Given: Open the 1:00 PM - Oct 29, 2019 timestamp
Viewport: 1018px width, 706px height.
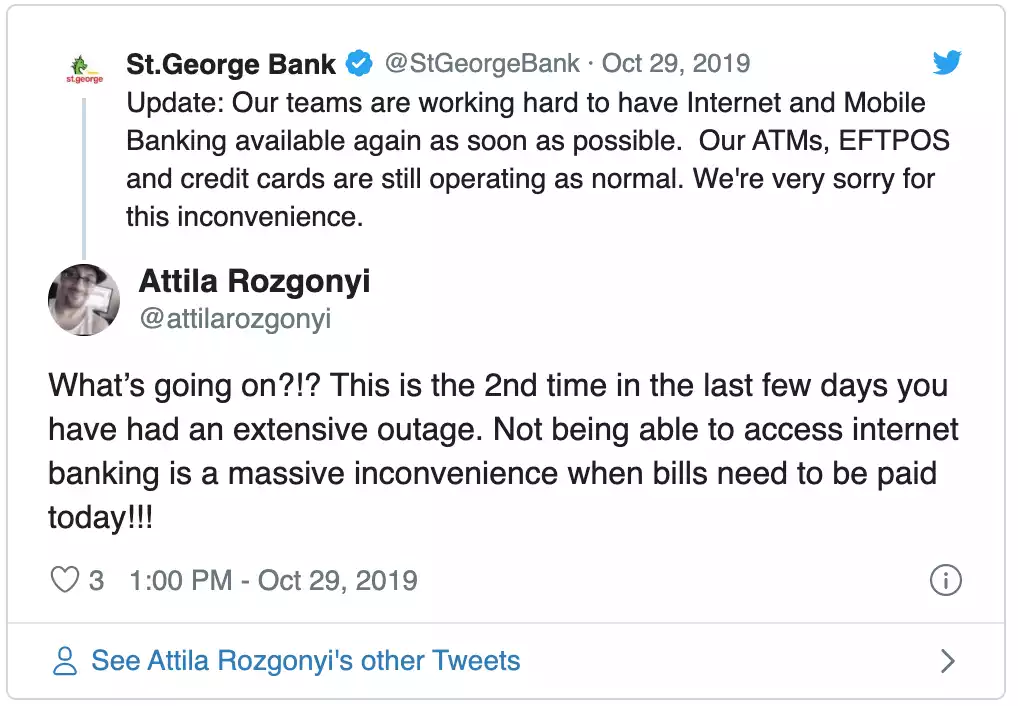Looking at the screenshot, I should [x=273, y=580].
